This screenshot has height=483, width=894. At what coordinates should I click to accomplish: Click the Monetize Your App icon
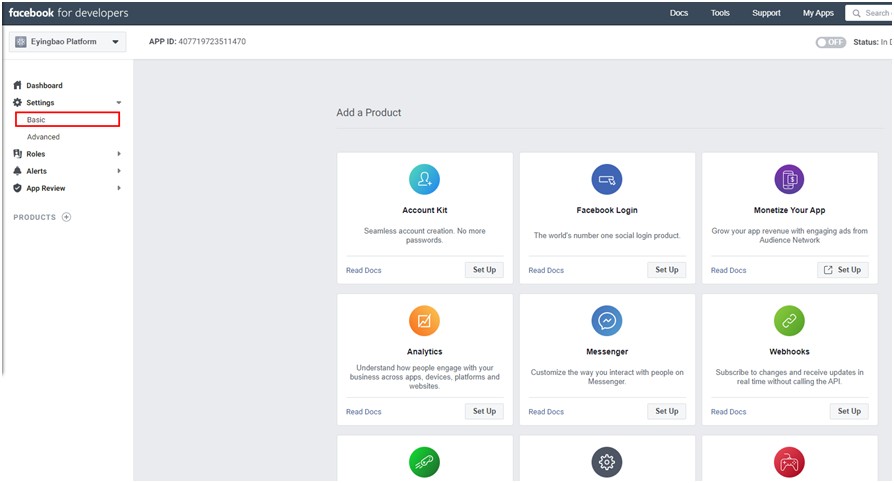[x=789, y=179]
